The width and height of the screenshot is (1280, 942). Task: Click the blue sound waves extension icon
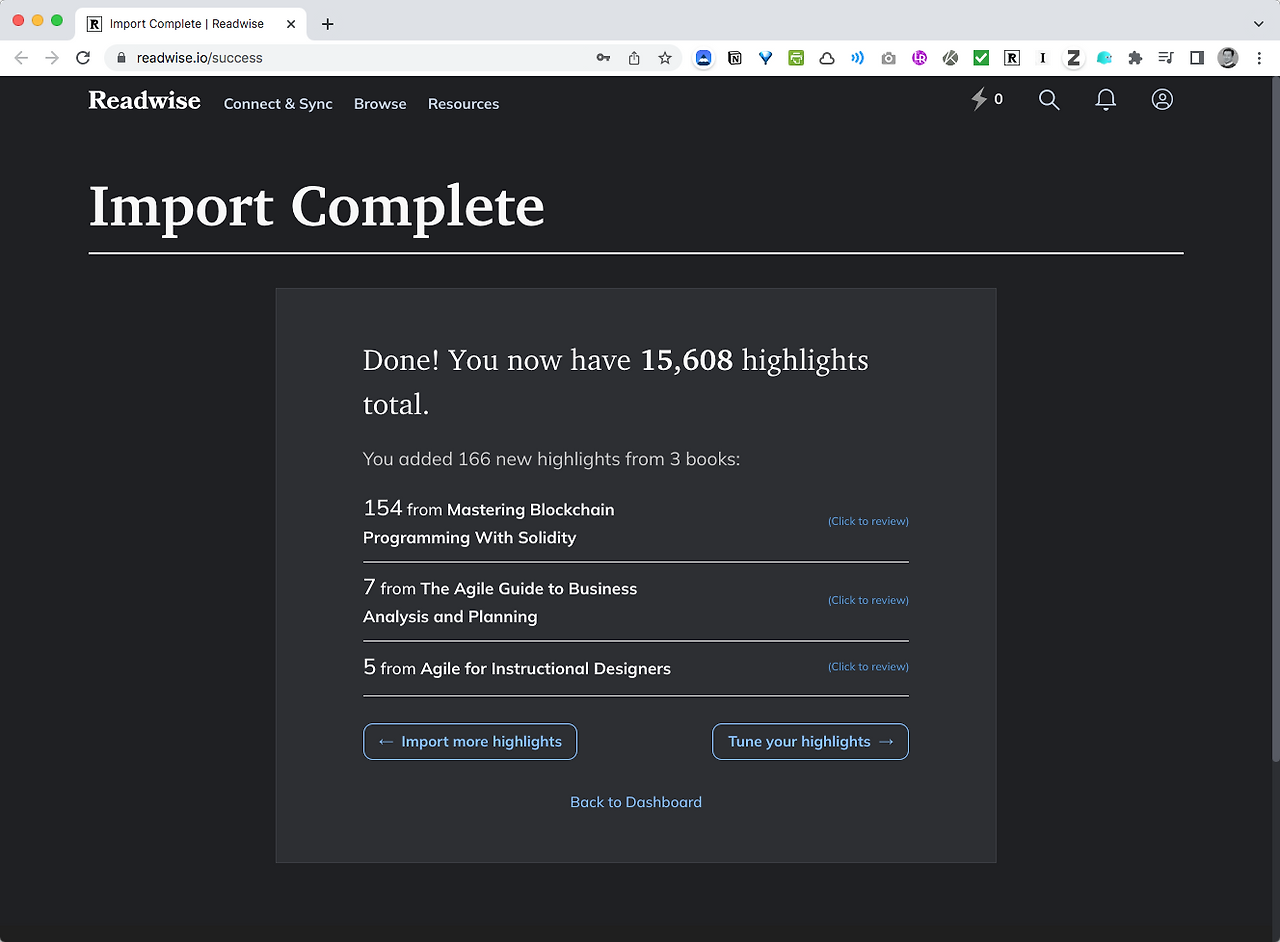(858, 58)
